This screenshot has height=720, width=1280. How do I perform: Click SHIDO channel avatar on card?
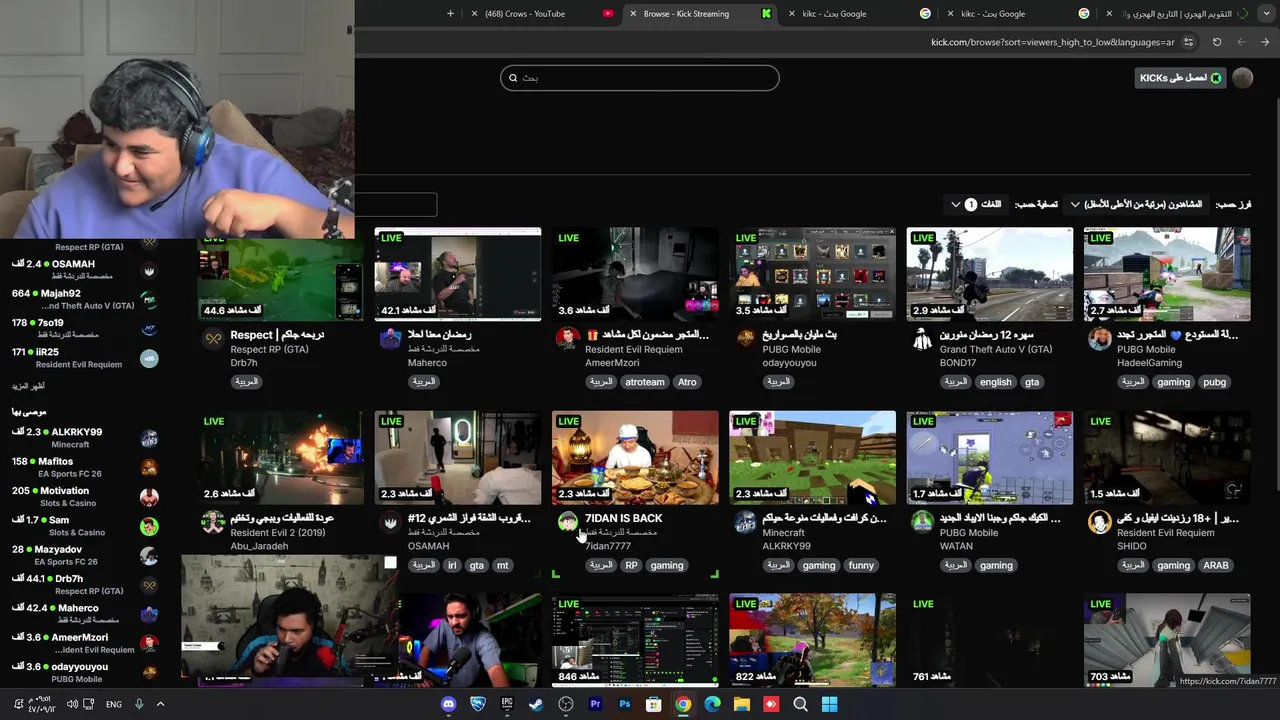1100,521
